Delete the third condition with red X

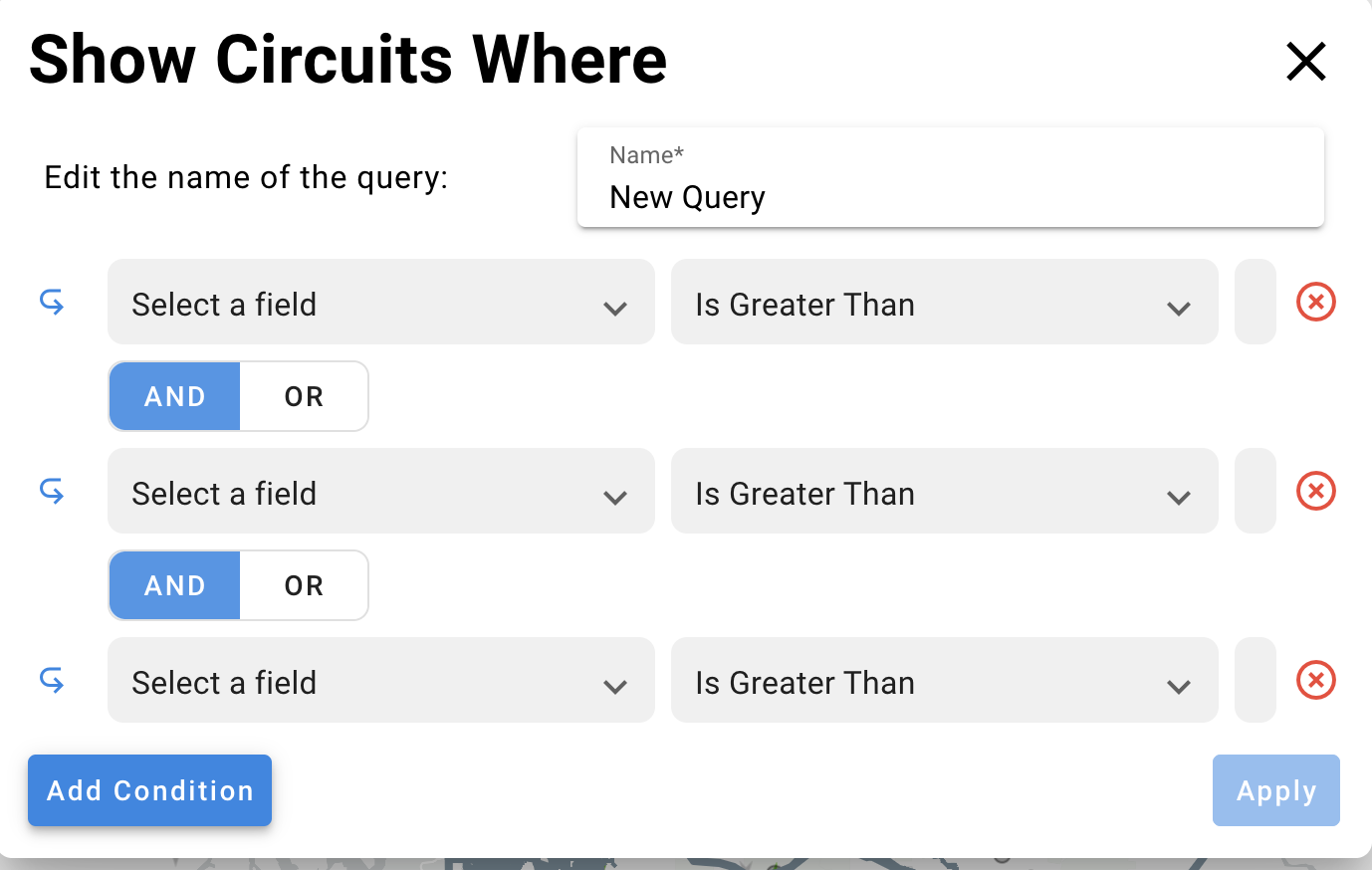click(x=1315, y=680)
